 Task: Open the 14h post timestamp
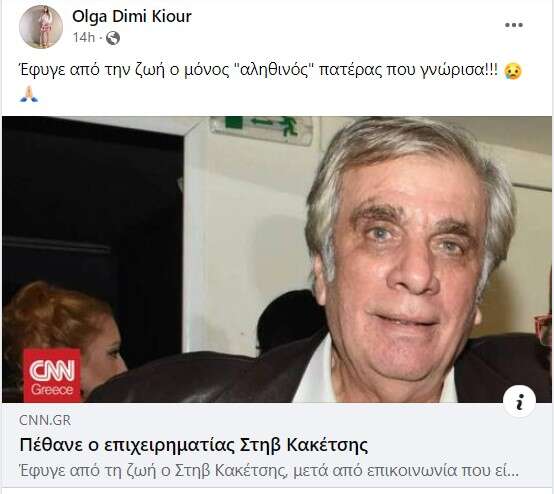tap(84, 37)
